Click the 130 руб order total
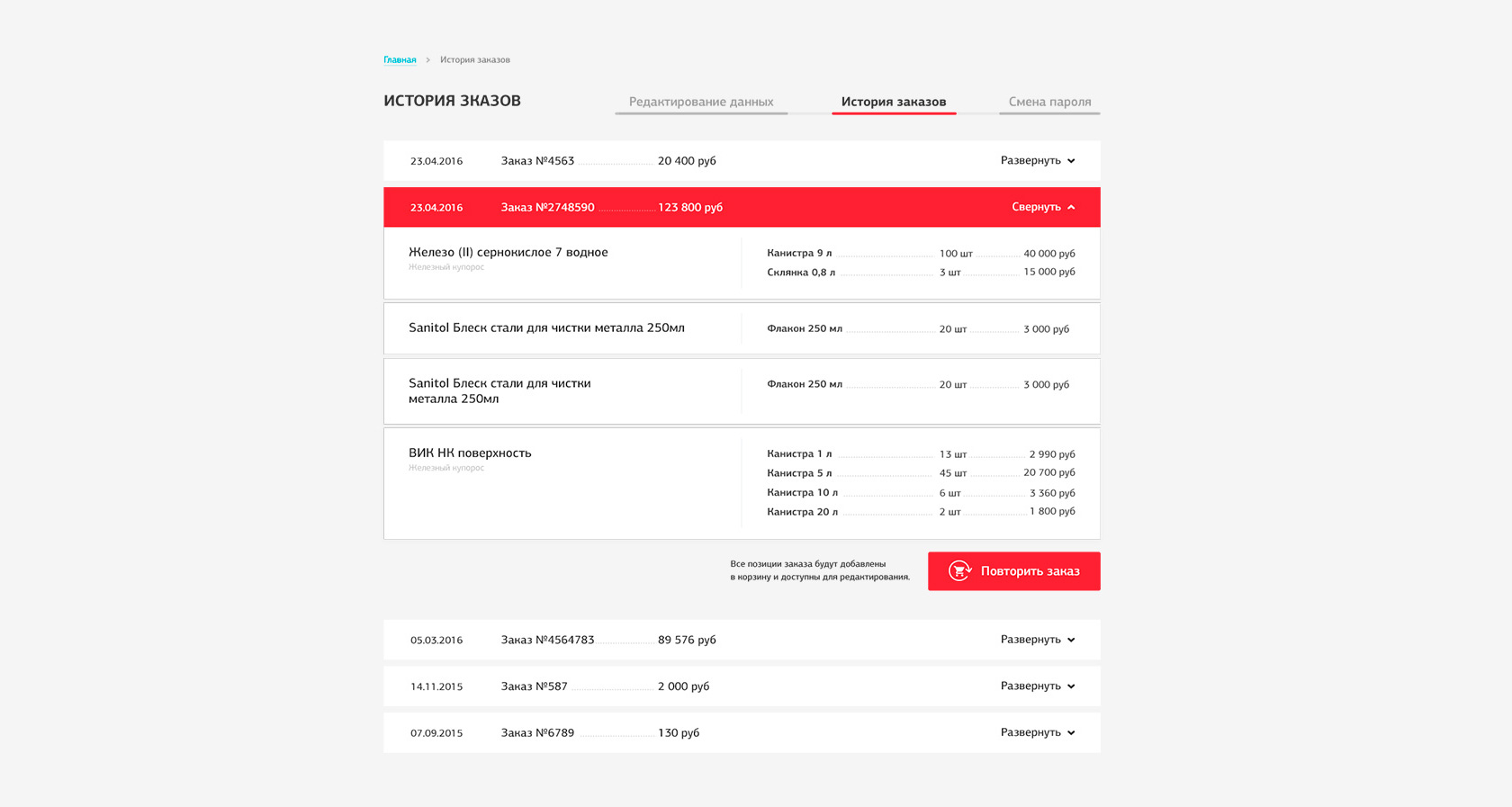Image resolution: width=1512 pixels, height=807 pixels. (679, 733)
